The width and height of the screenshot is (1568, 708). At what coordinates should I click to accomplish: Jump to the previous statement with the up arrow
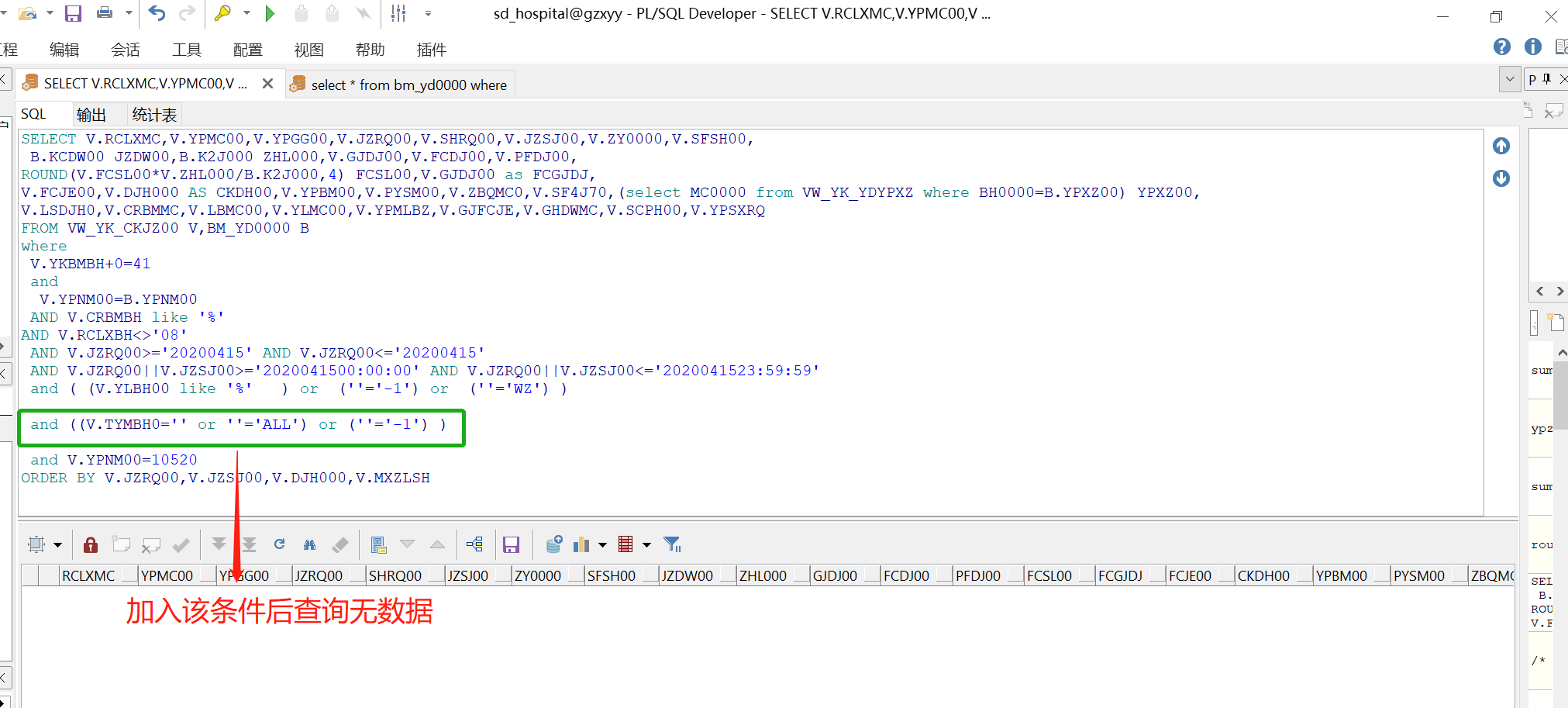coord(1501,146)
